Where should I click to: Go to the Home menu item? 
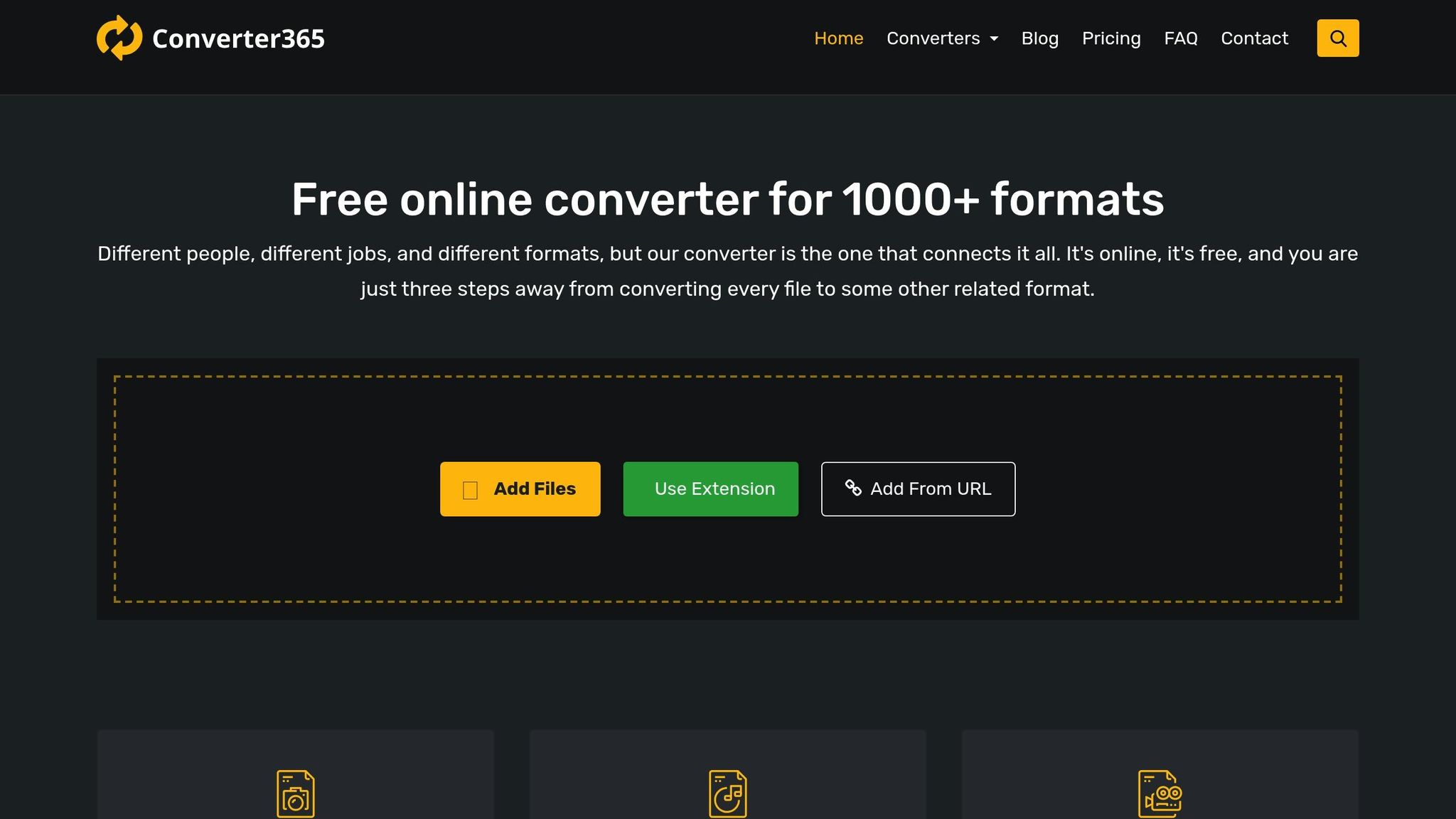click(x=838, y=38)
